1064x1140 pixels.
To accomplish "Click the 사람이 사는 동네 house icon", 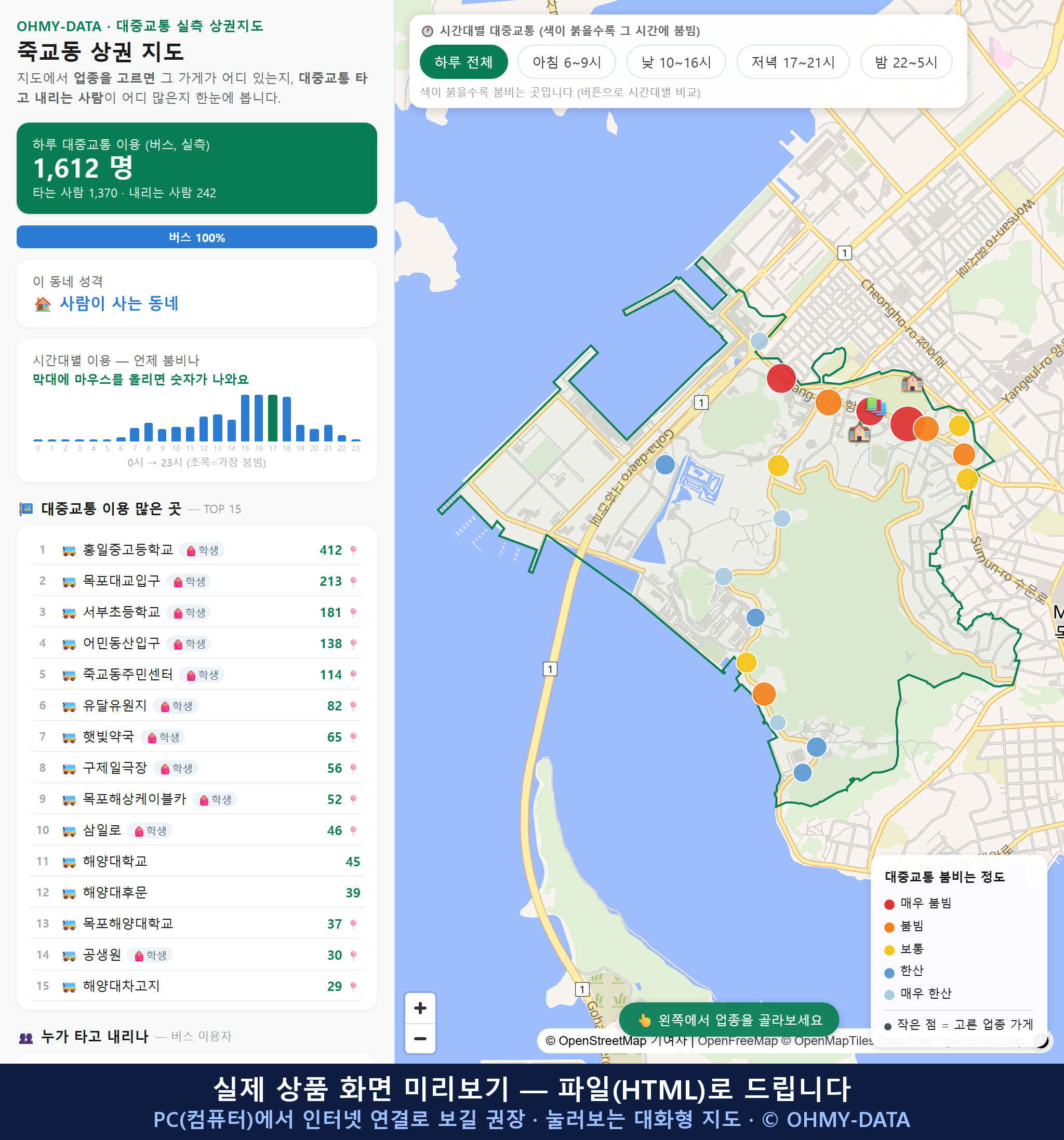I will [x=43, y=303].
